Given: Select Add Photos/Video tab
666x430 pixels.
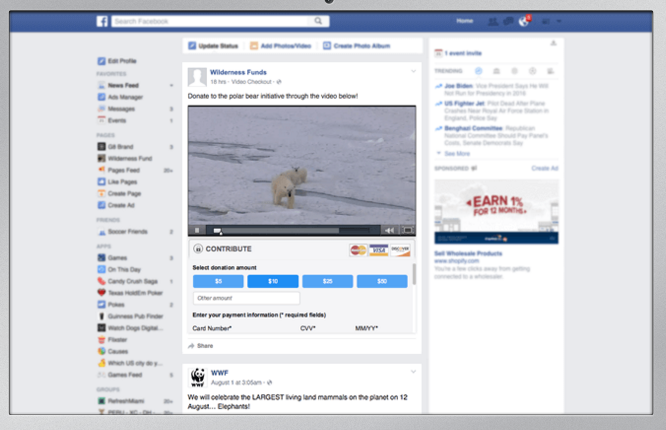Looking at the screenshot, I should click(x=280, y=46).
